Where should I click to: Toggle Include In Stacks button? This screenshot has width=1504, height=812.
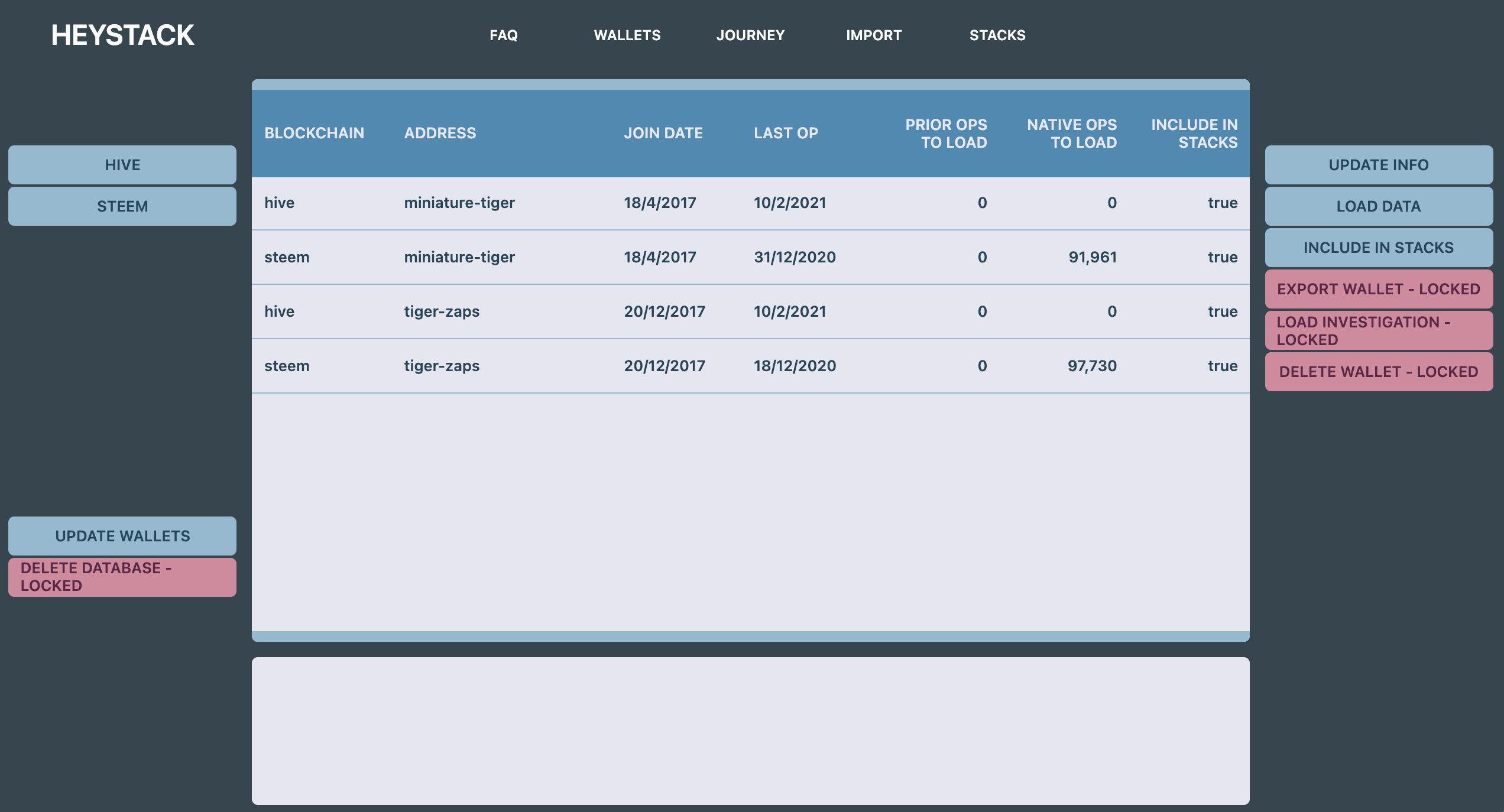tap(1378, 248)
